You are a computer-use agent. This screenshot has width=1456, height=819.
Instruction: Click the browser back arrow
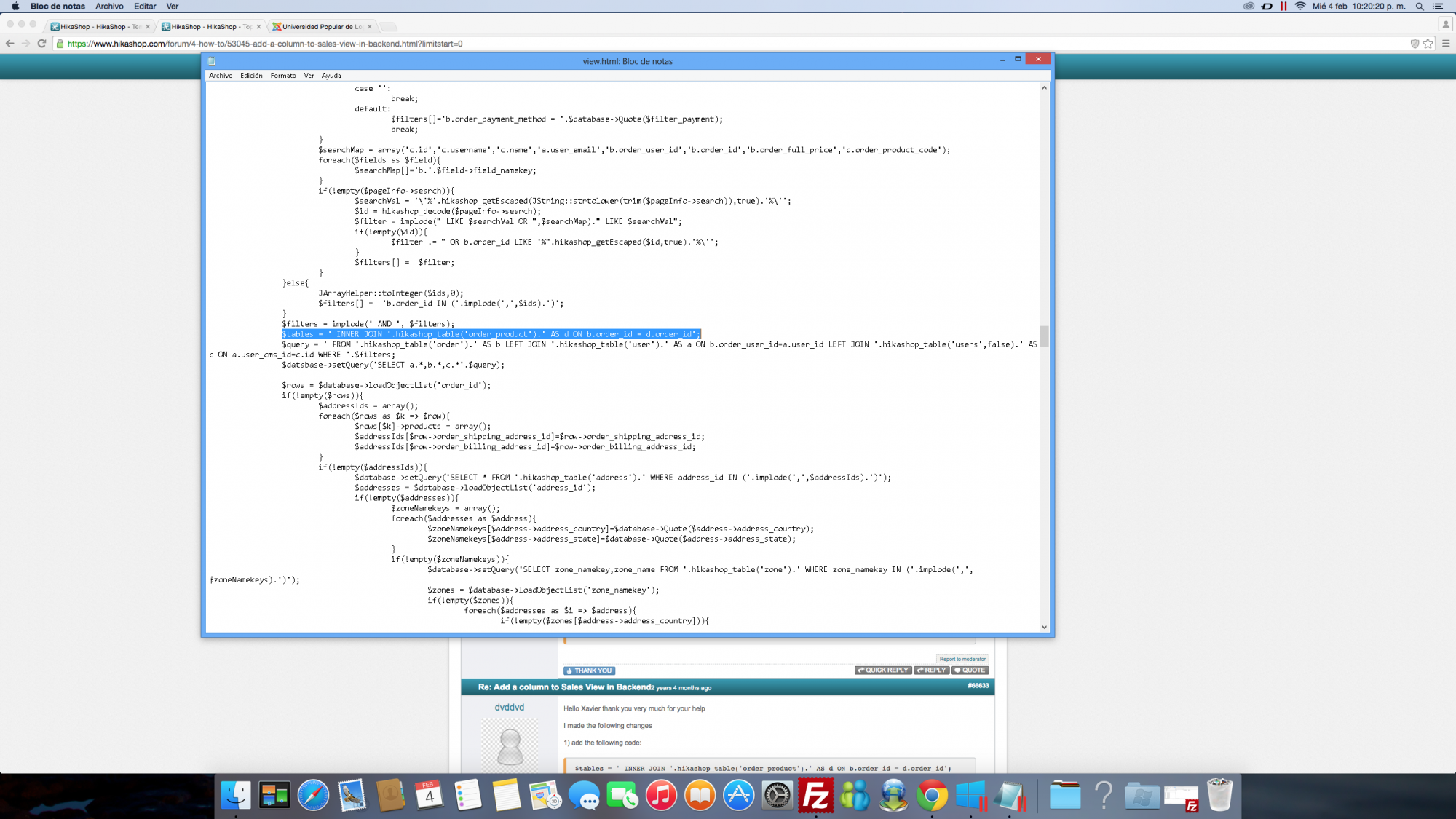[10, 44]
